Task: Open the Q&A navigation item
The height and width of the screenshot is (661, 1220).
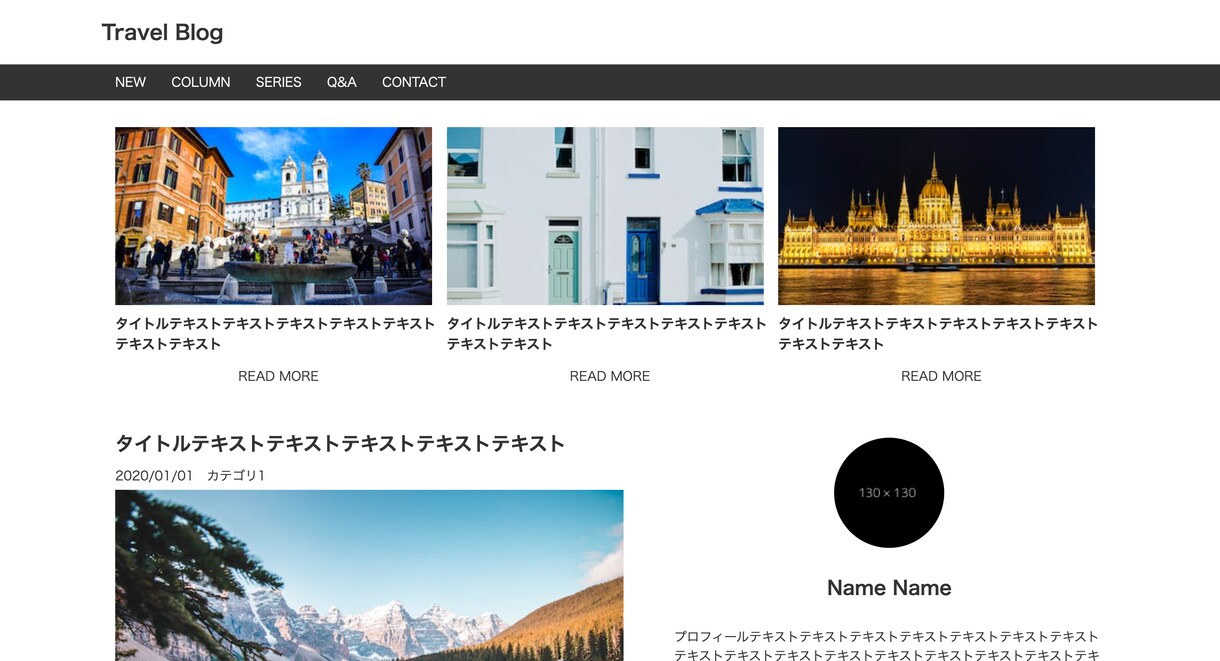Action: coord(341,82)
